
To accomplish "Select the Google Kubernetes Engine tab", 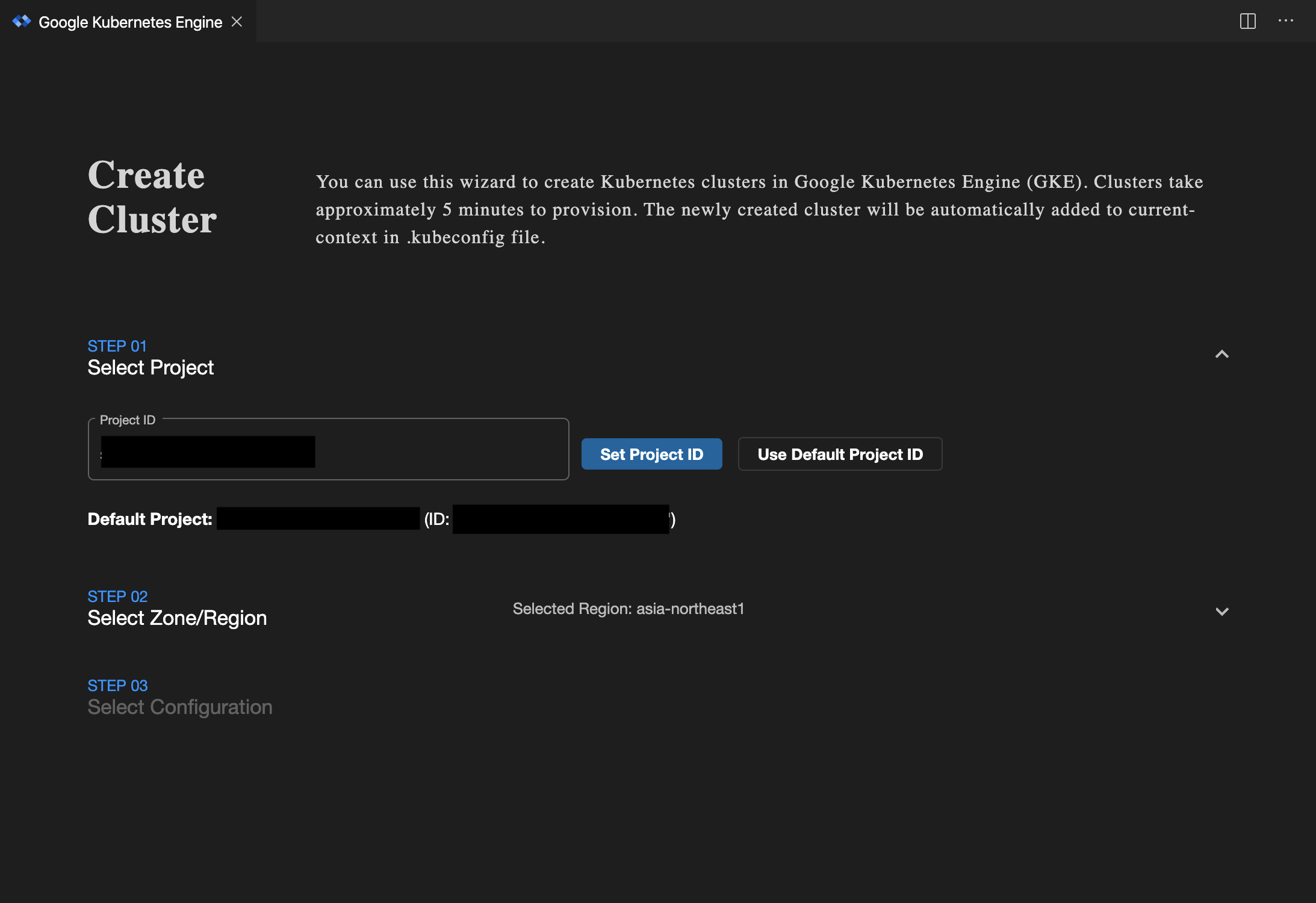I will pyautogui.click(x=128, y=22).
